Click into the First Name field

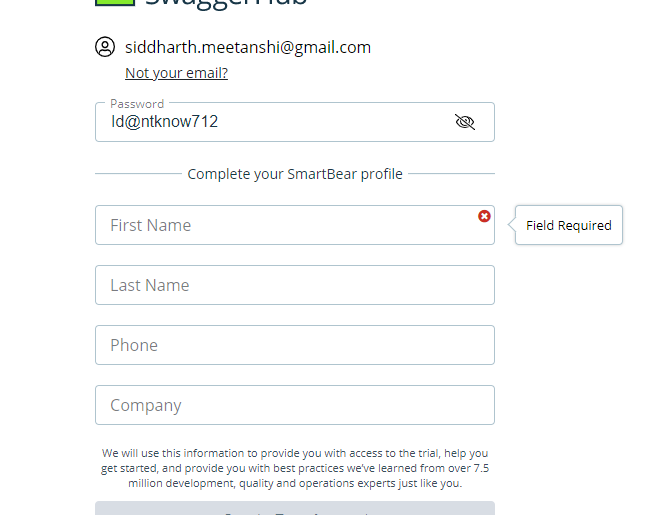(295, 225)
